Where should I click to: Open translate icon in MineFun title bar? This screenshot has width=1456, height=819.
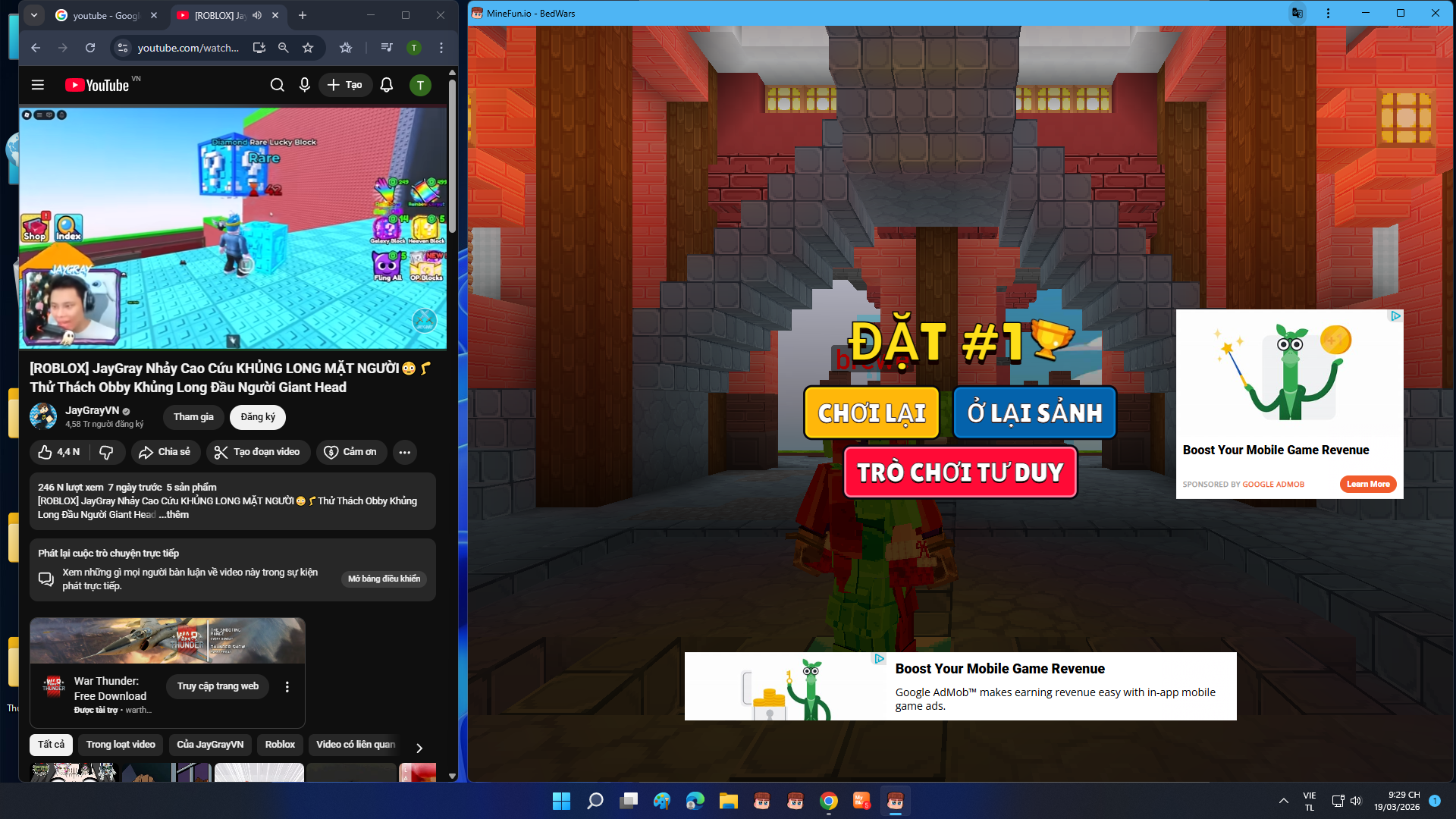coord(1298,13)
